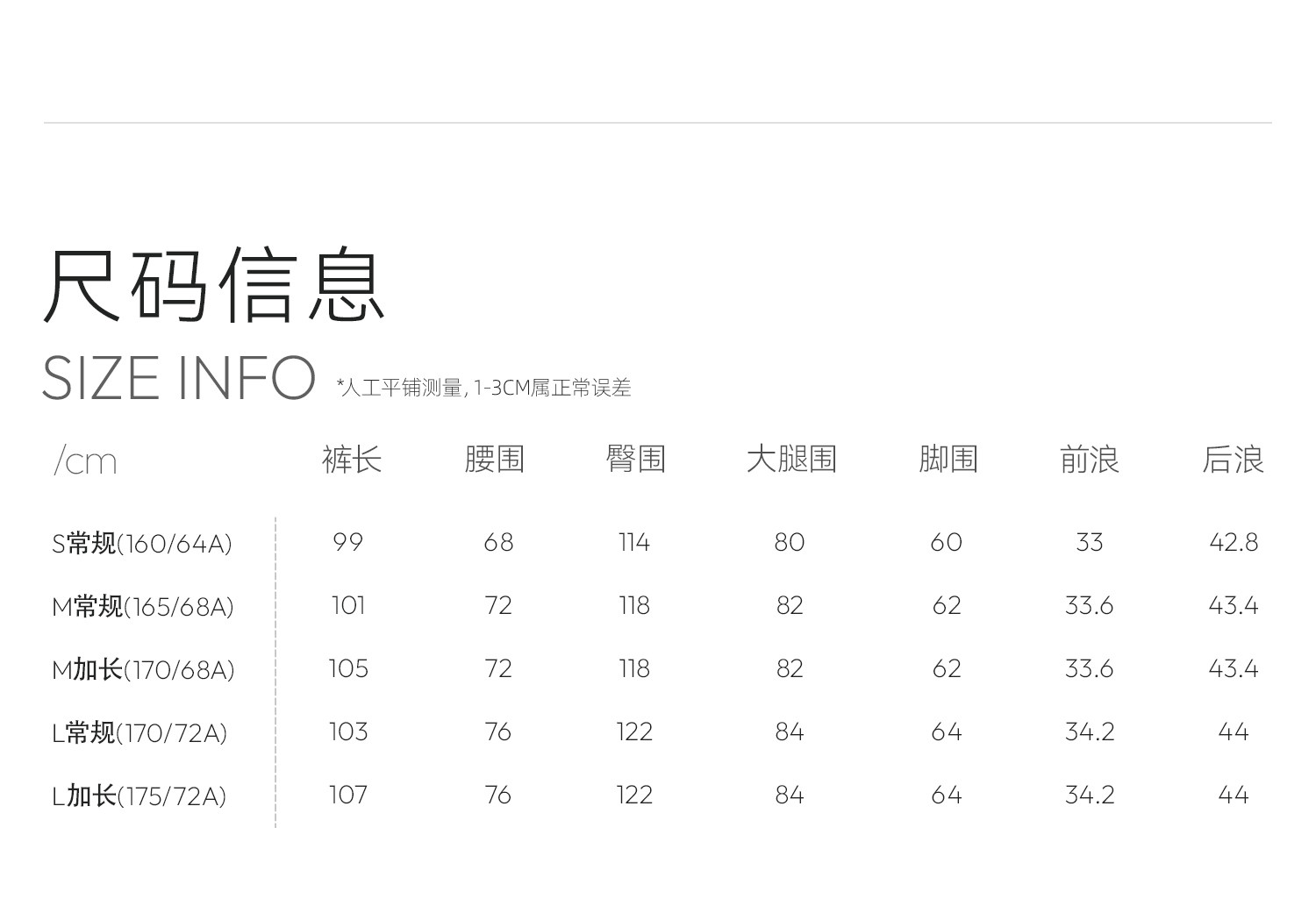
Task: Select the L常规(170/72A) row label
Action: (x=139, y=732)
